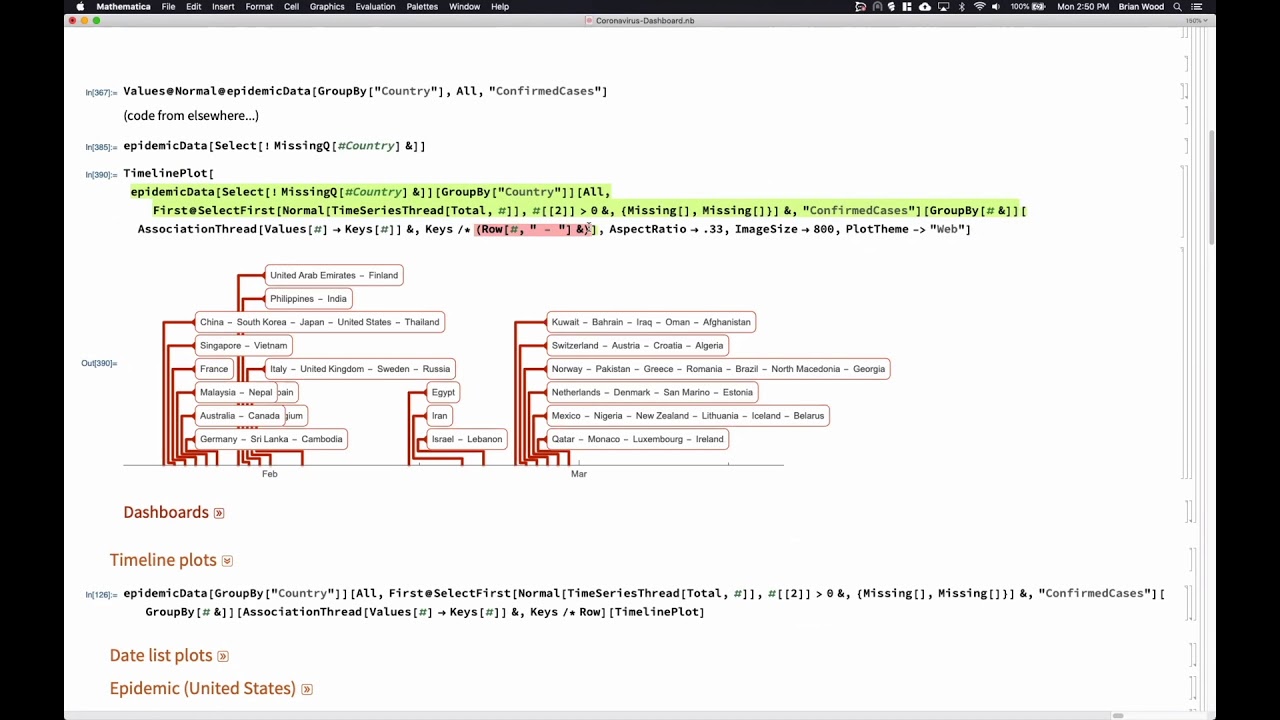Click the Out[390] cell label

point(99,363)
